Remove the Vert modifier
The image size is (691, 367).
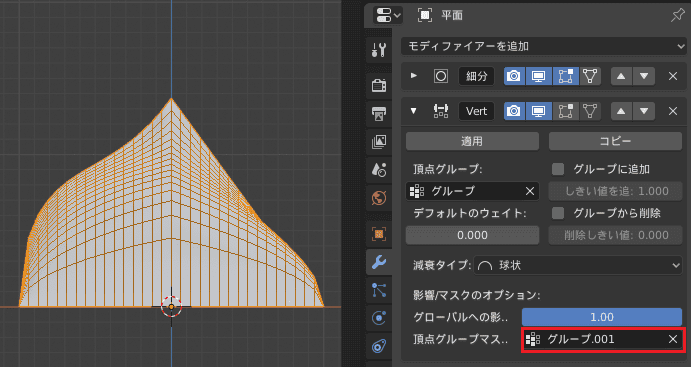click(x=673, y=111)
